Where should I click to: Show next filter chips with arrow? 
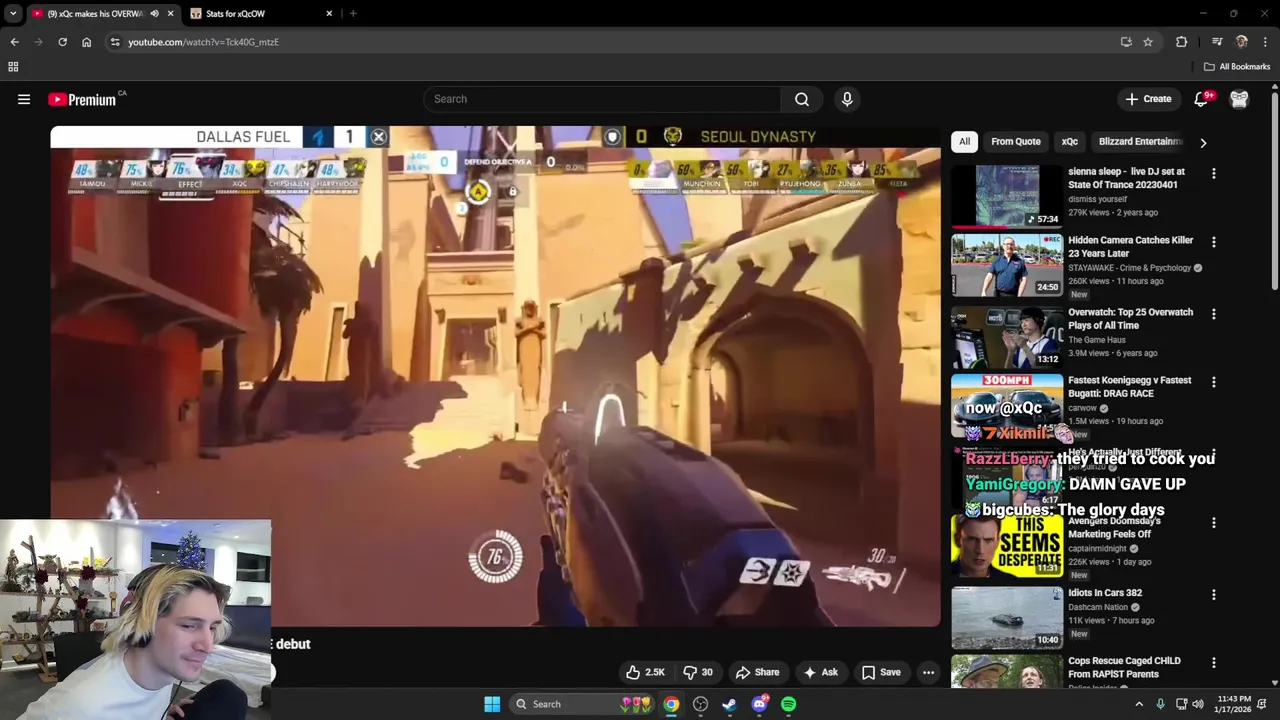pos(1203,142)
